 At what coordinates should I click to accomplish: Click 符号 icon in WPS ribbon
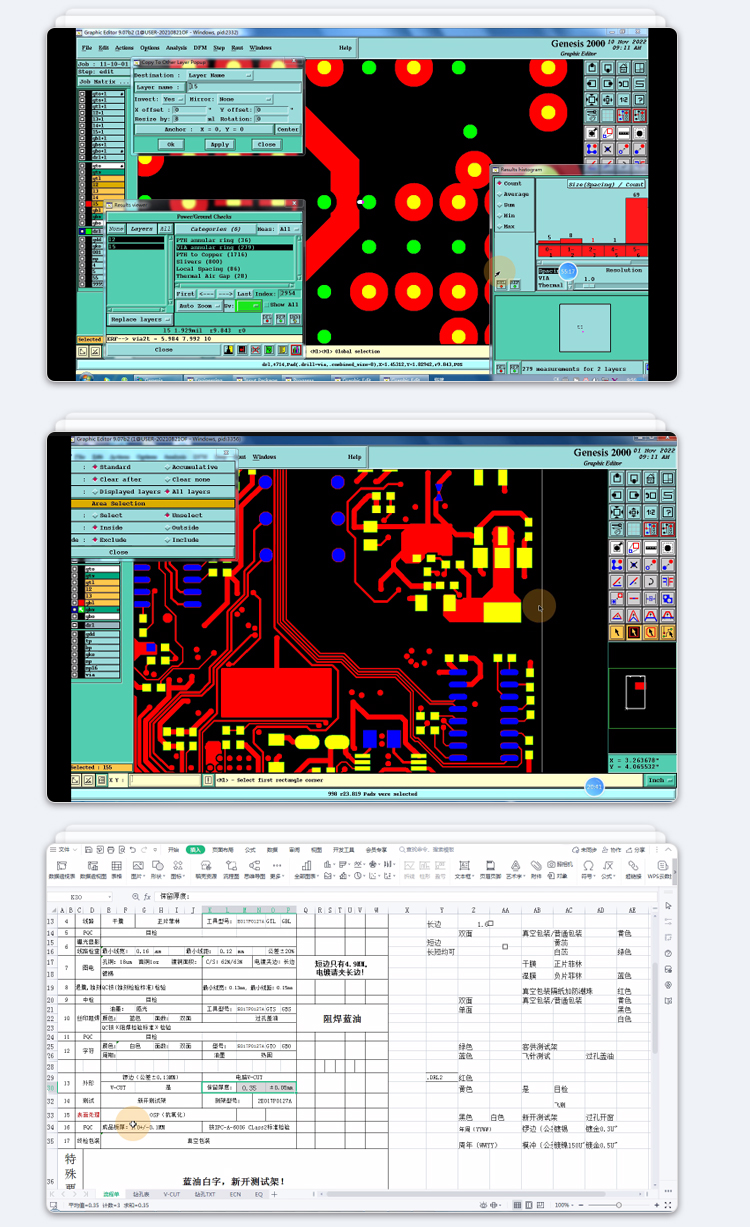(588, 870)
